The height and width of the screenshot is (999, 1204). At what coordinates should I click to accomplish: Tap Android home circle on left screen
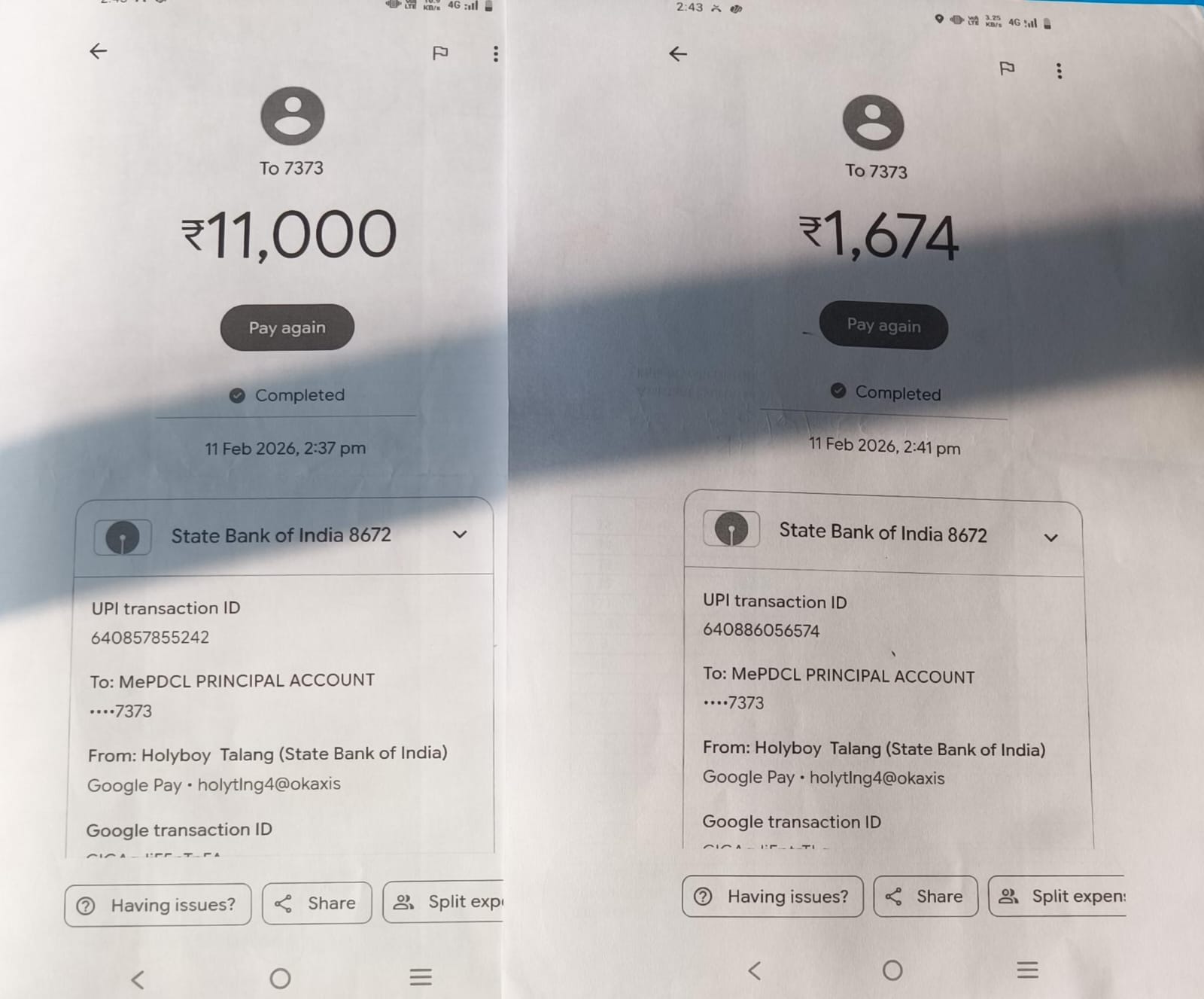(x=280, y=978)
